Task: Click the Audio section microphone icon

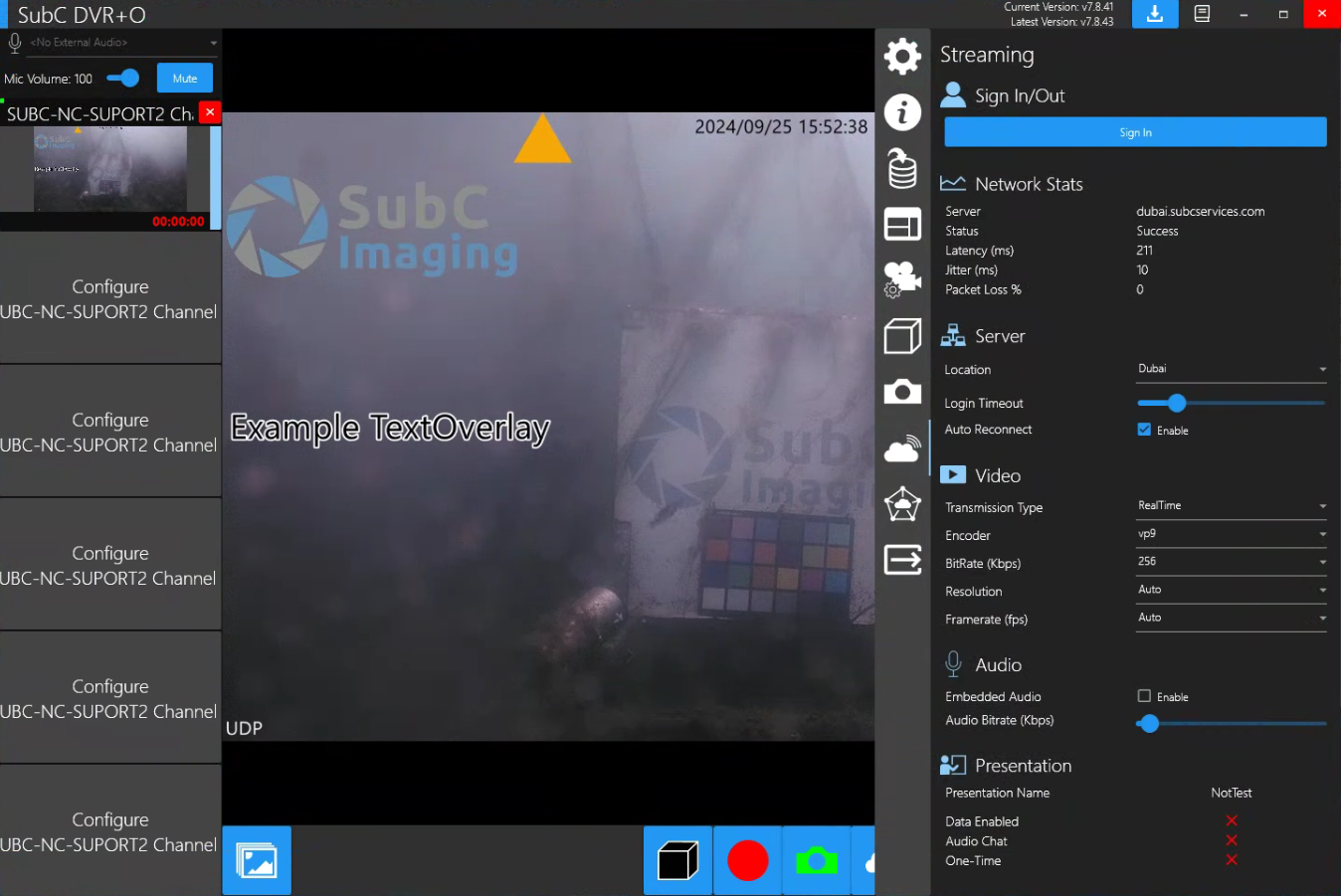Action: [x=953, y=663]
